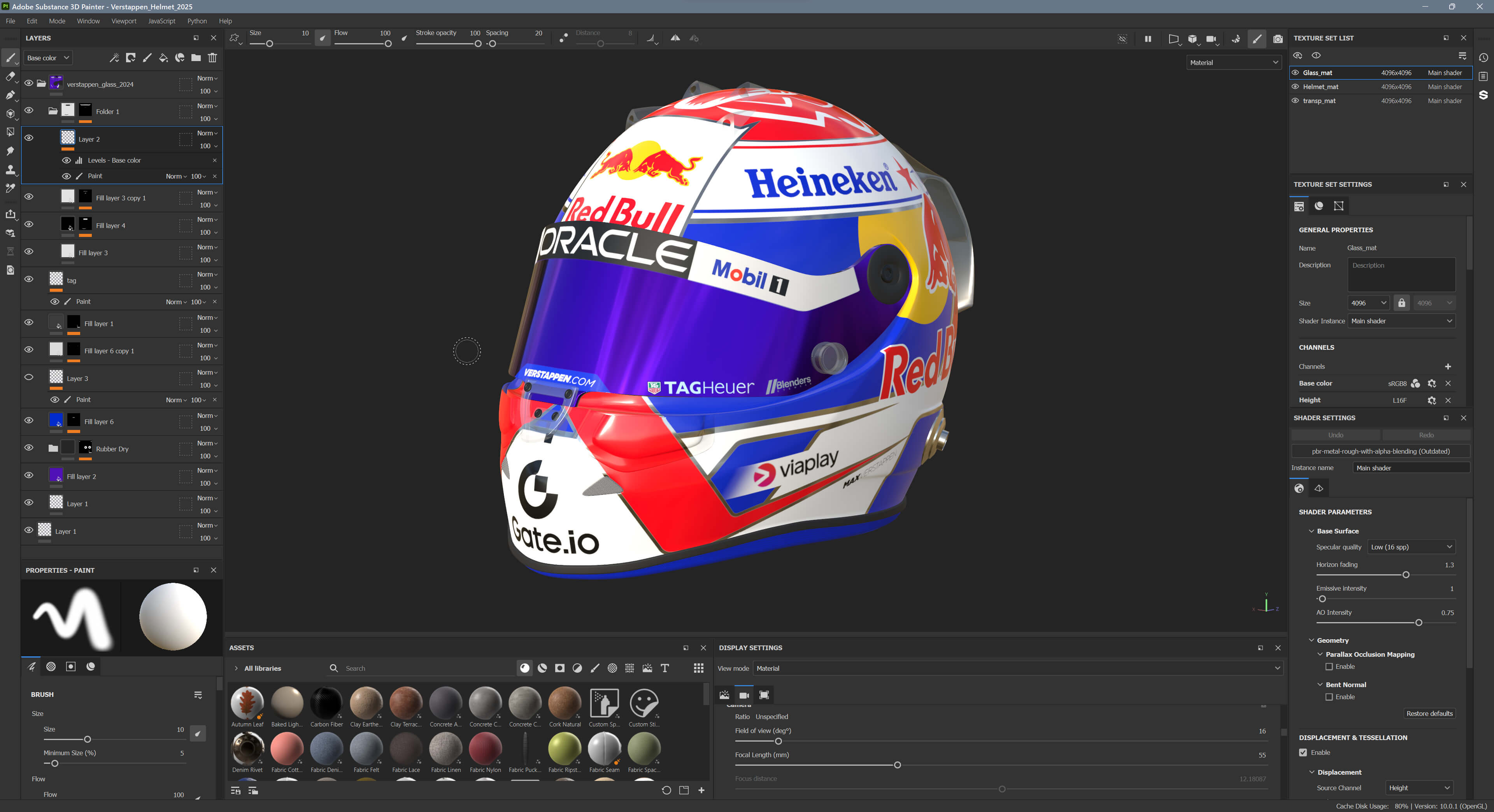Uncheck Displacement & Tessellation Enable
Screen dimensions: 1494x812
(1303, 752)
